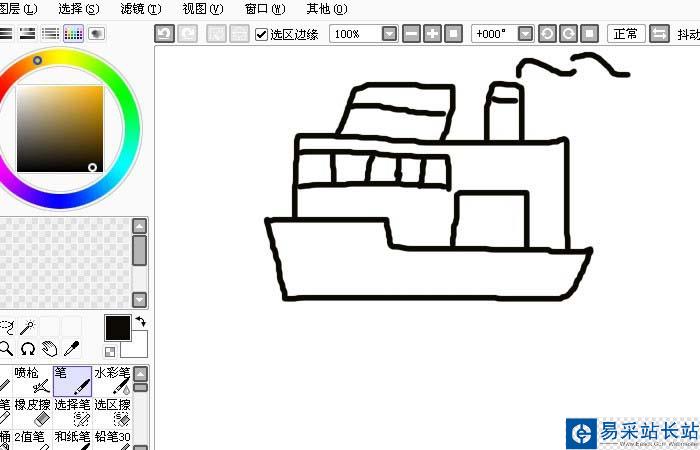The image size is (700, 450).
Task: Open the 选择(S) menu
Action: [79, 8]
